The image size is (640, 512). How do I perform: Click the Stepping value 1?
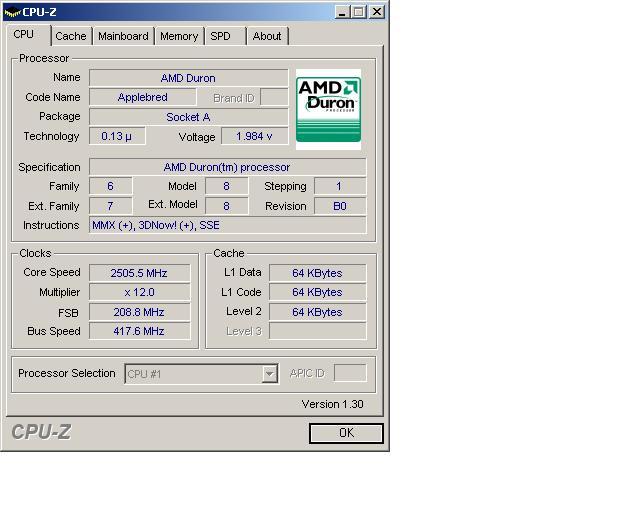tap(340, 186)
